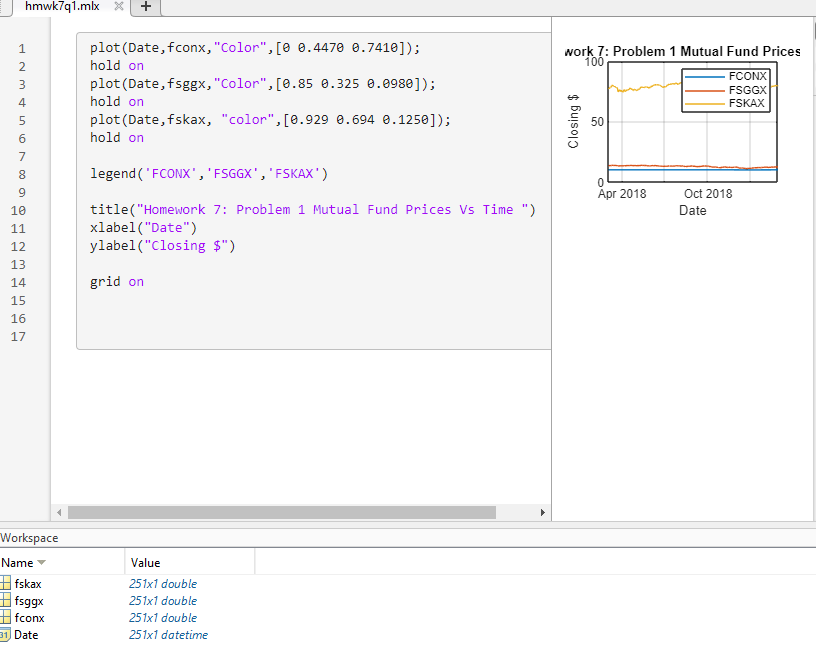Click the right arrow of horizontal scrollbar
The width and height of the screenshot is (816, 652).
point(543,513)
